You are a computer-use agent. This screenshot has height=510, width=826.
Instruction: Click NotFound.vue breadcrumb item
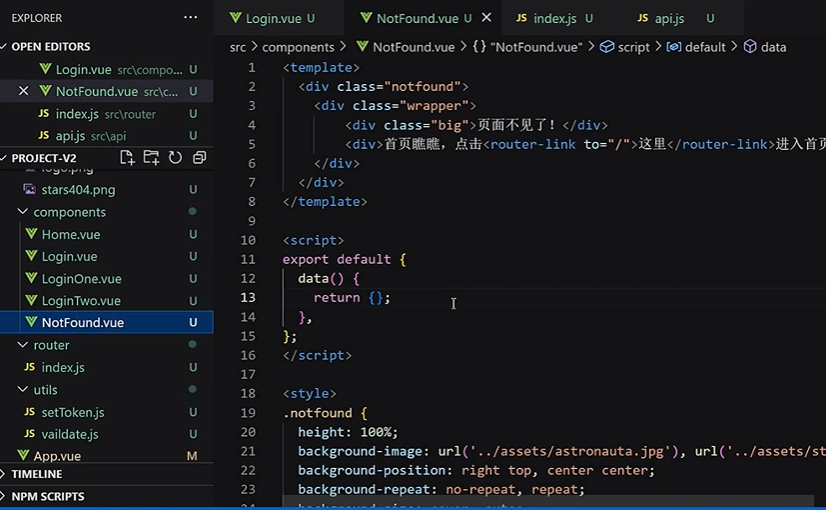406,47
